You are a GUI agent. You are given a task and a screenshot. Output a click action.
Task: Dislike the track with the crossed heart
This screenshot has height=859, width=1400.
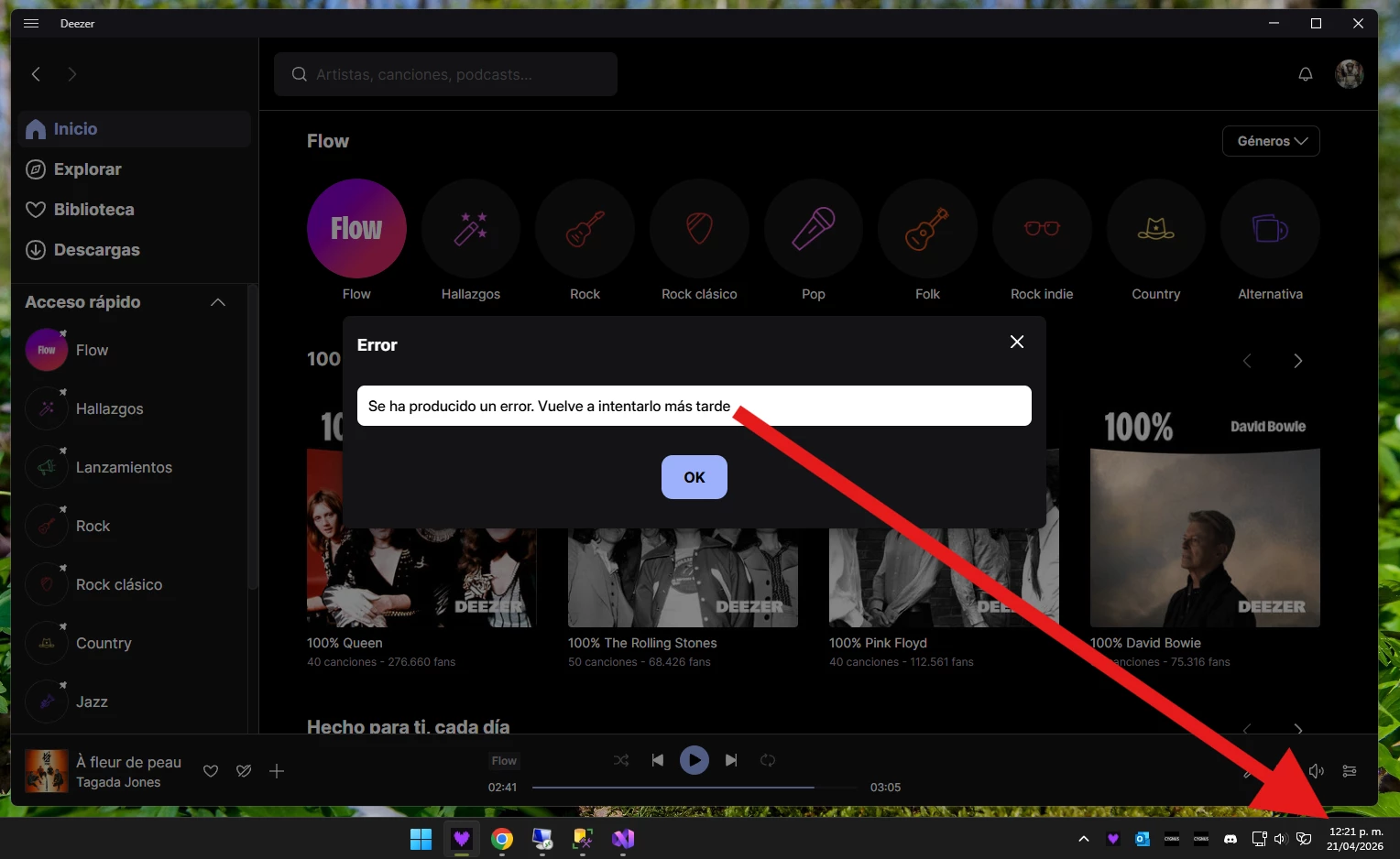pyautogui.click(x=244, y=771)
